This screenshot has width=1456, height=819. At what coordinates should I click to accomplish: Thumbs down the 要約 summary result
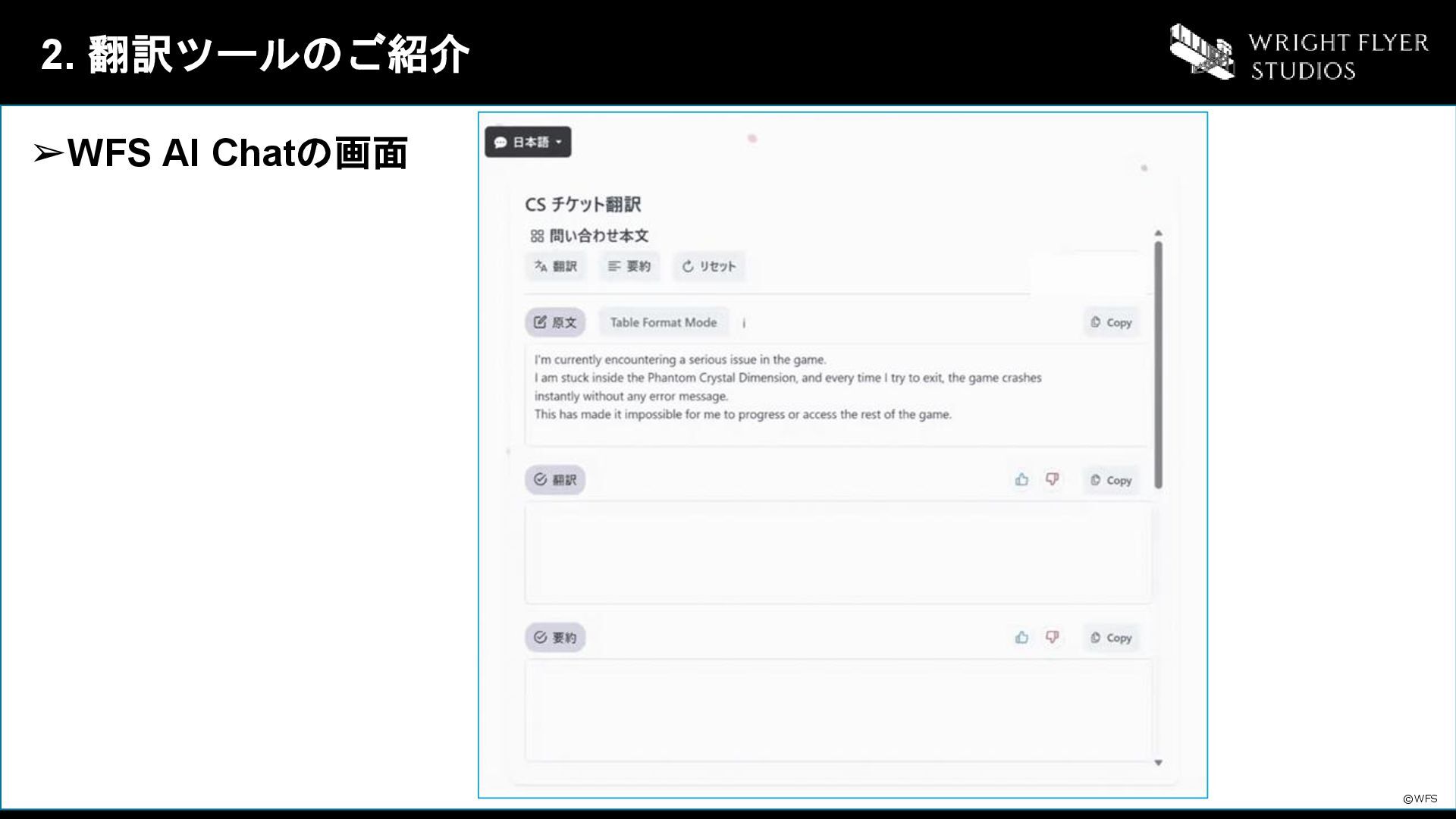click(1052, 637)
